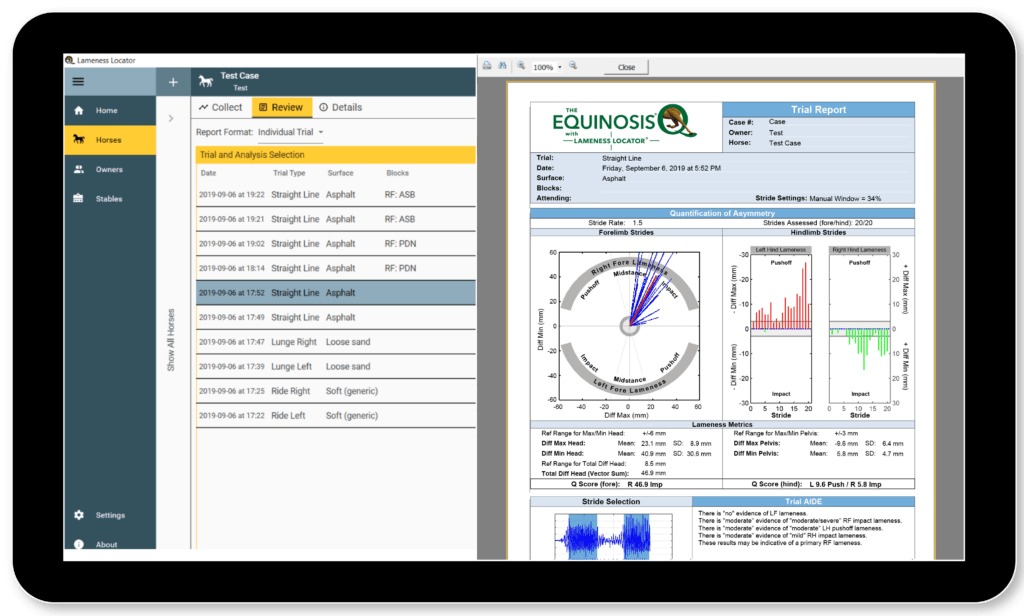Screen dimensions: 1024x616
Task: Open Settings with the gear icon
Action: coord(109,516)
